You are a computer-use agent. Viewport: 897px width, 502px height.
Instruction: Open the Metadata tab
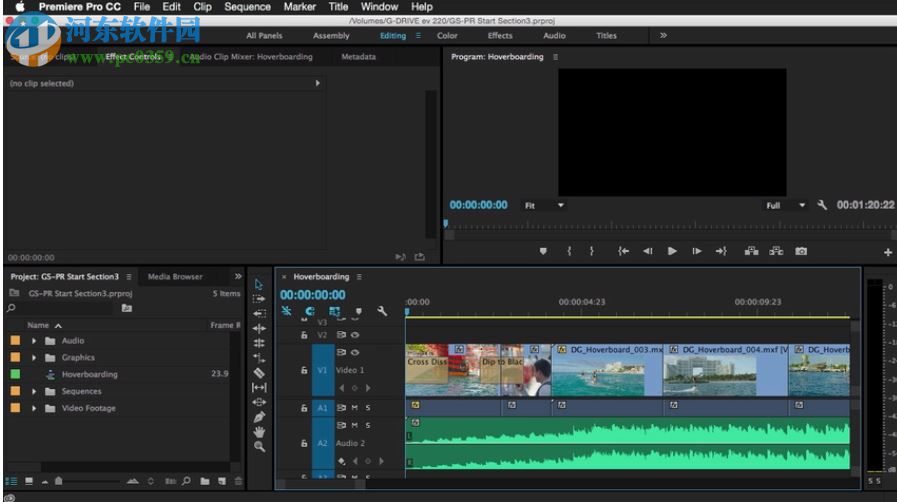(x=359, y=57)
